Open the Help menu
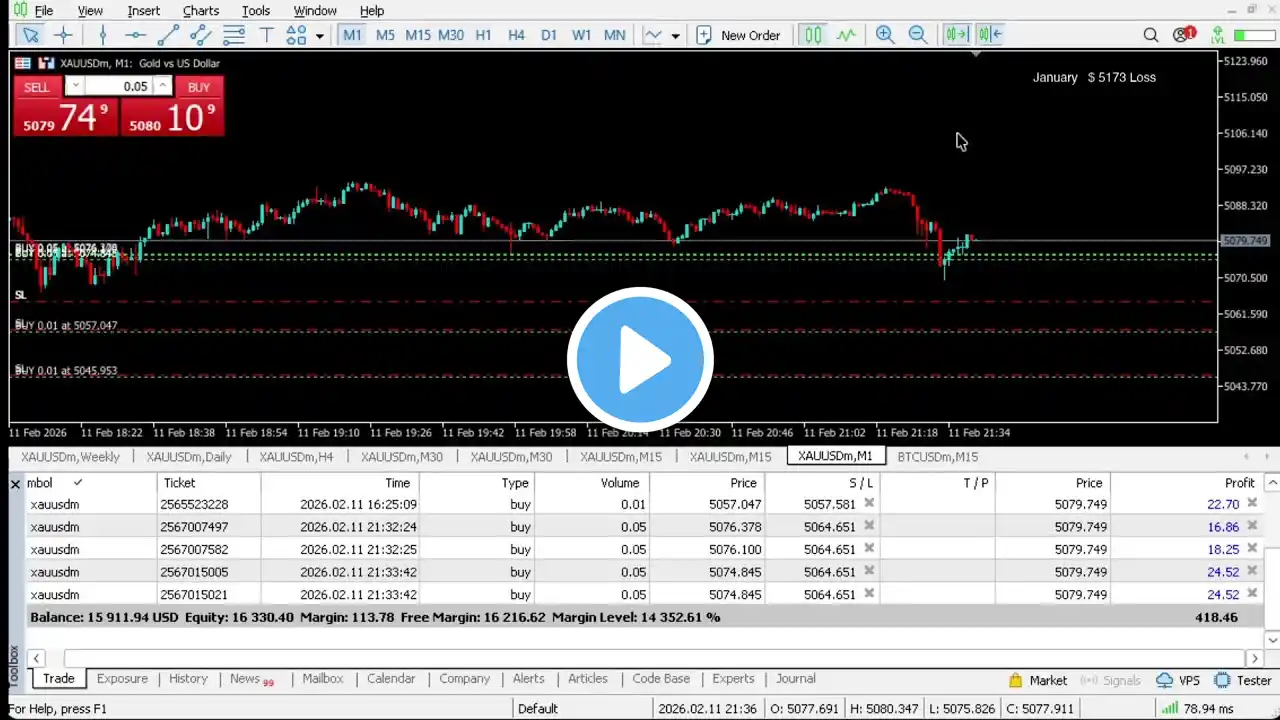 pyautogui.click(x=372, y=10)
